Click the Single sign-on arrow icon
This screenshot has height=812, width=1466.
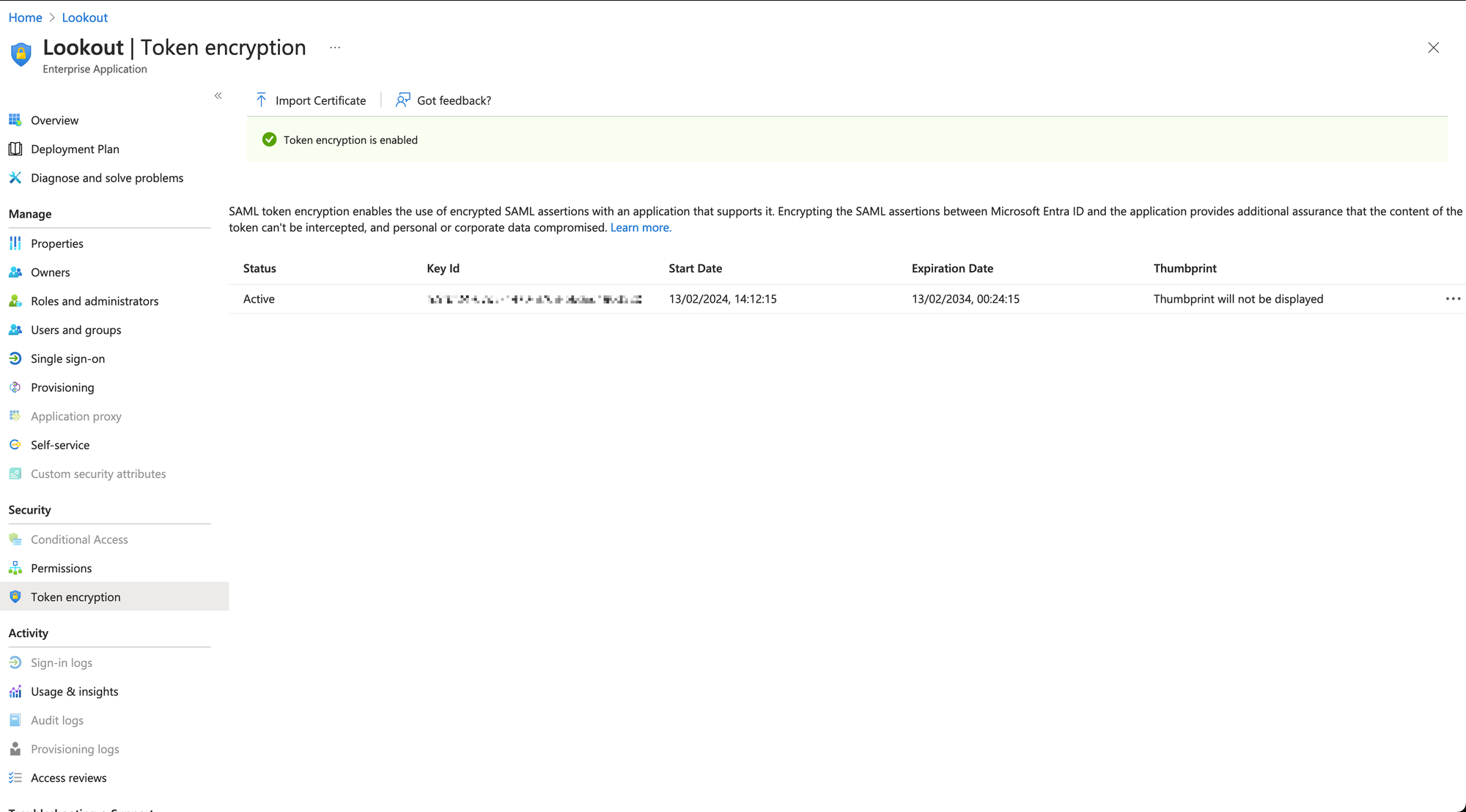pyautogui.click(x=15, y=358)
